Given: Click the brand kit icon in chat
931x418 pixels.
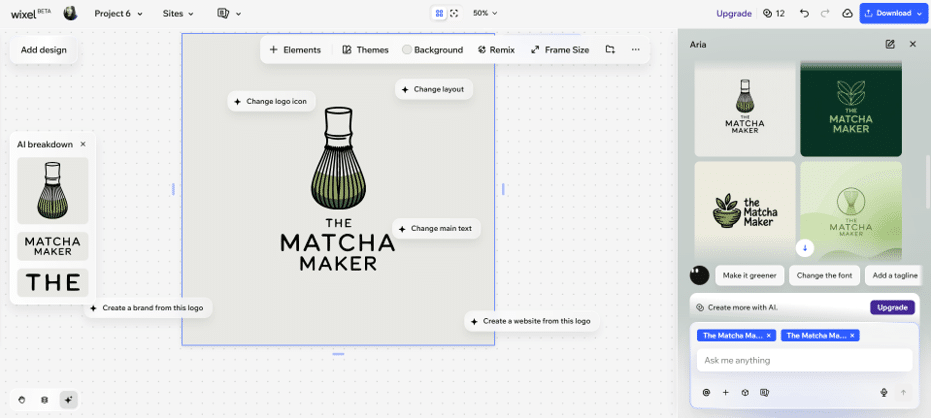Looking at the screenshot, I should [x=765, y=392].
